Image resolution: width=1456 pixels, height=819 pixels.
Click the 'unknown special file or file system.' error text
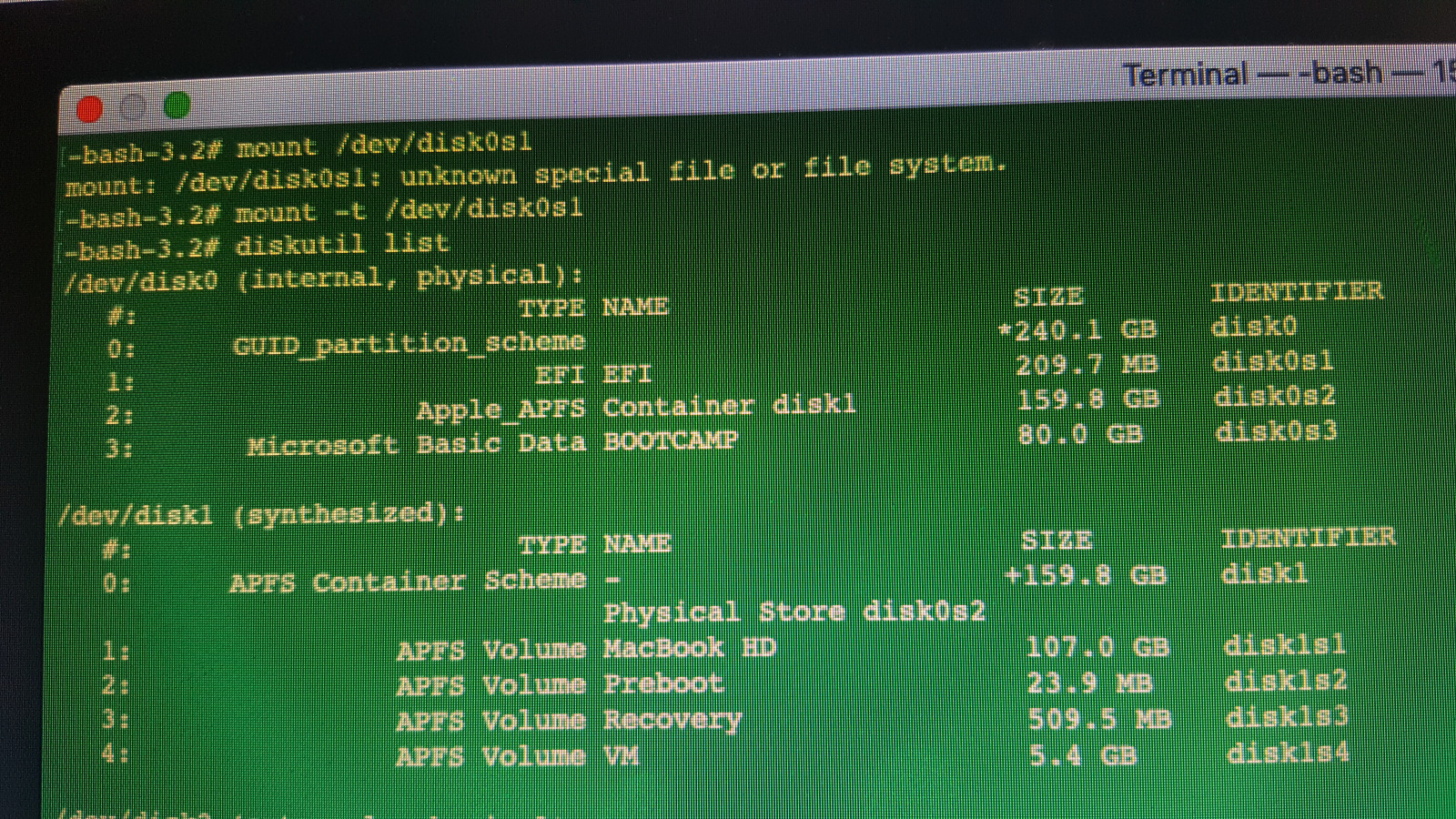(703, 169)
